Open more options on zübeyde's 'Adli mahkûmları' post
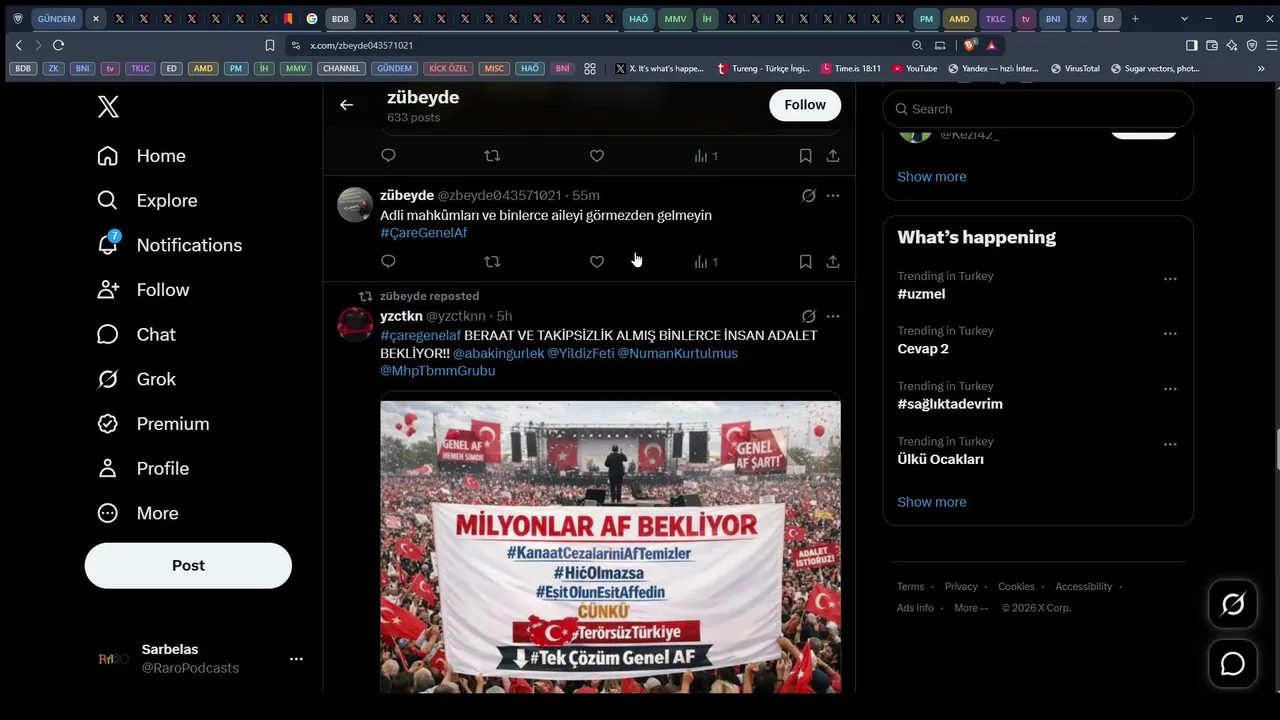The width and height of the screenshot is (1280, 720). pos(833,196)
